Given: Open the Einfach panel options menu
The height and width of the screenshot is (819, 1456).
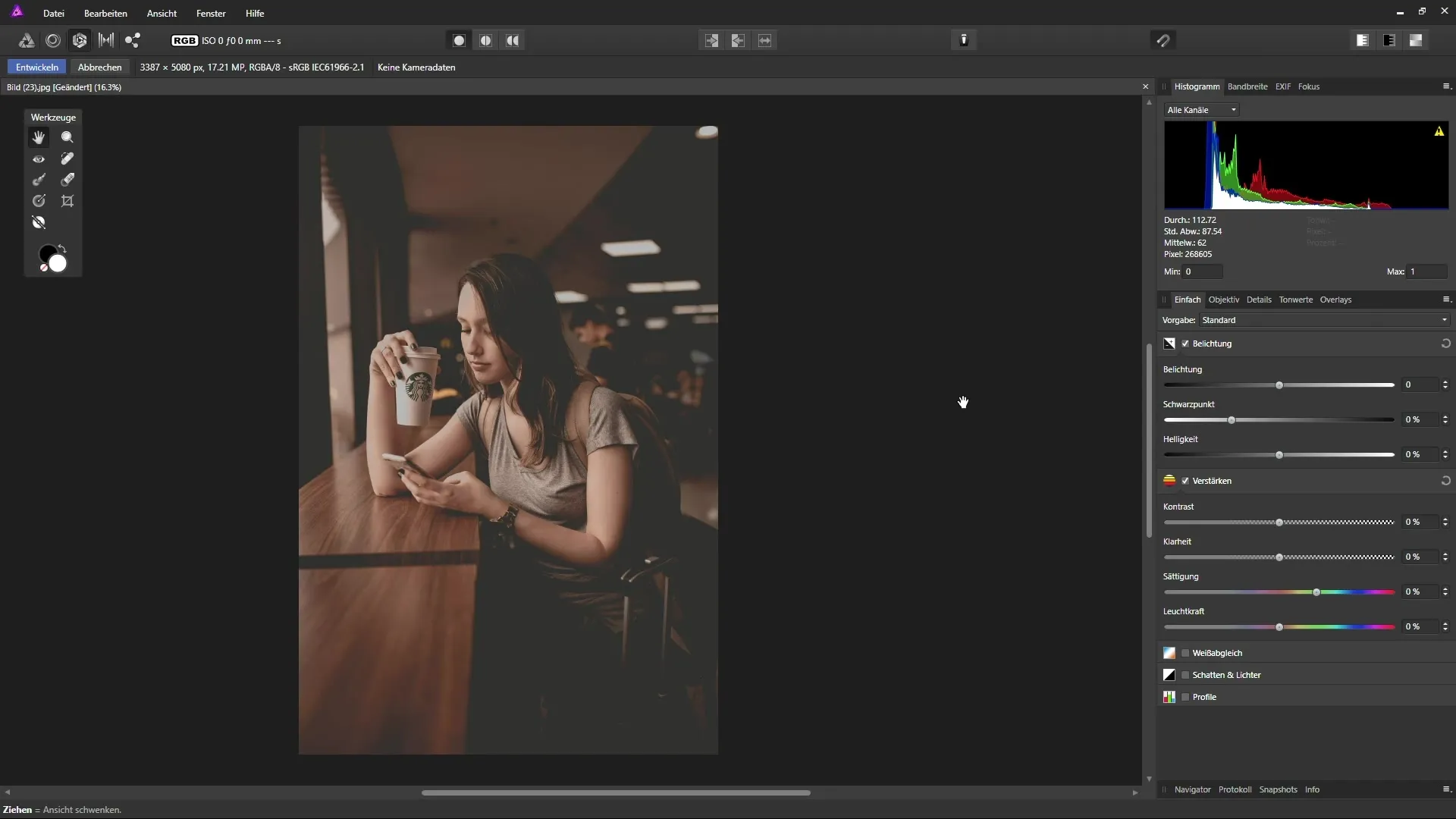Looking at the screenshot, I should click(1446, 300).
